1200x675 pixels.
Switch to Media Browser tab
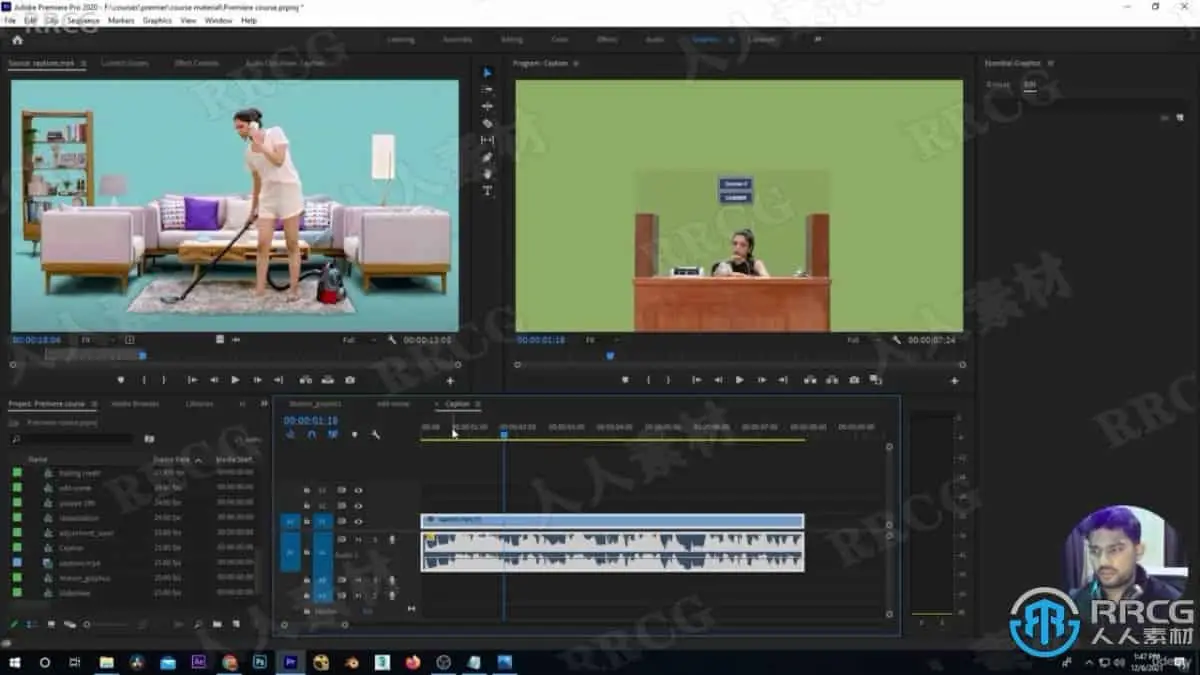[135, 404]
